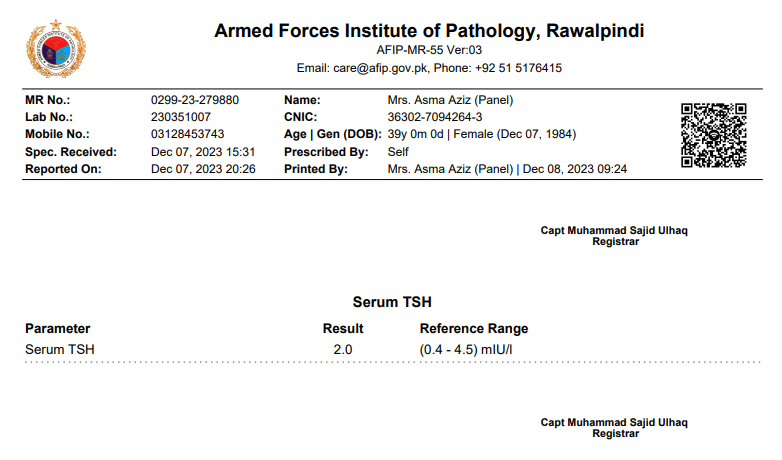The height and width of the screenshot is (460, 782).
Task: Click the document code AFIP-MR-55 Ver:03
Action: point(429,50)
